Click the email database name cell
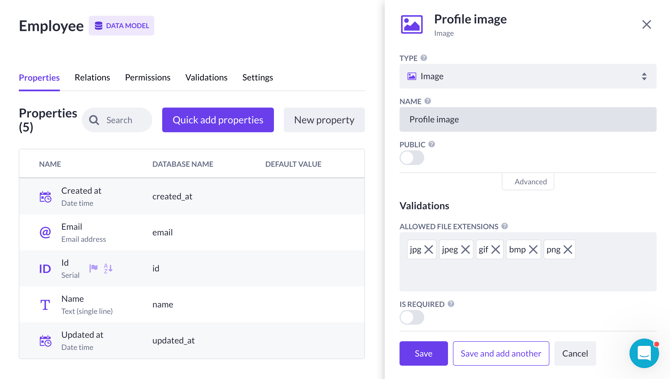The width and height of the screenshot is (670, 379). 162,232
